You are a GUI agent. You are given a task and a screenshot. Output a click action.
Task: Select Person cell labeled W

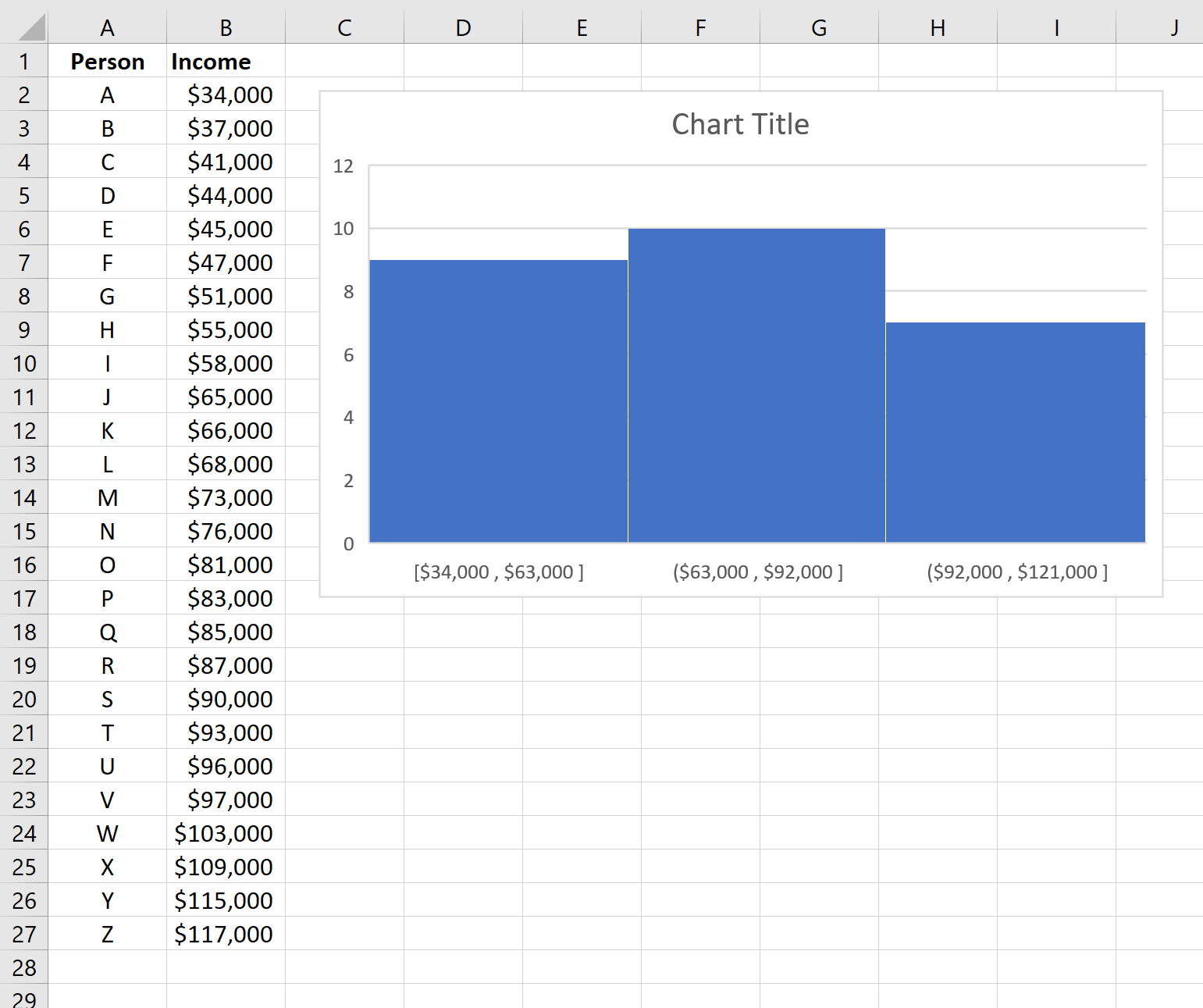pos(107,833)
